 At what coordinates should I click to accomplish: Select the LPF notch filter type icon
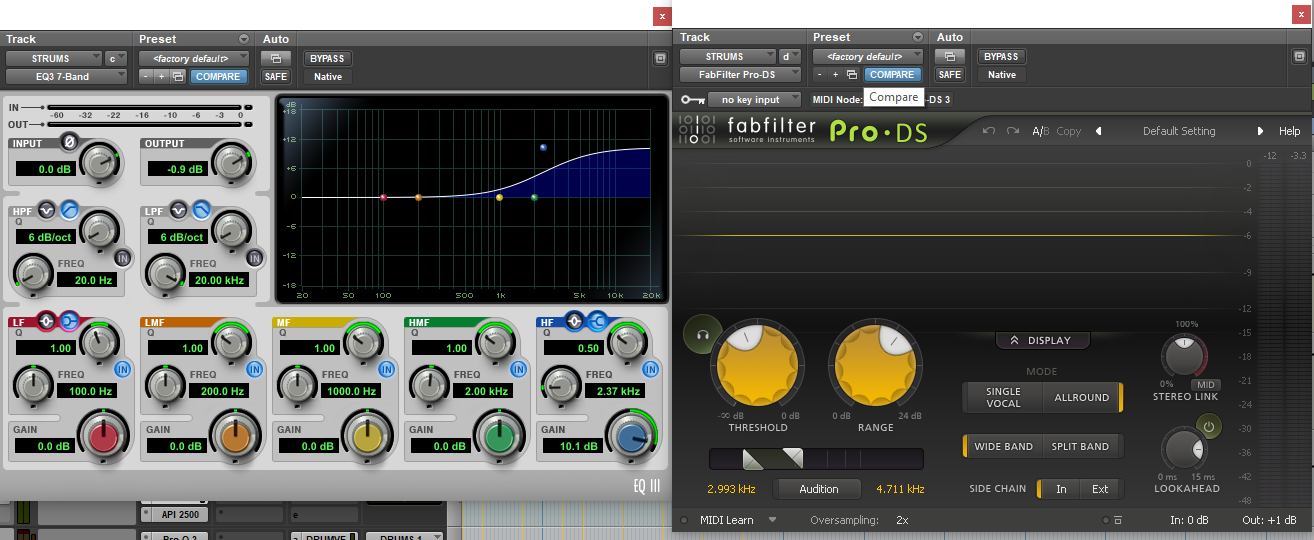pos(180,210)
